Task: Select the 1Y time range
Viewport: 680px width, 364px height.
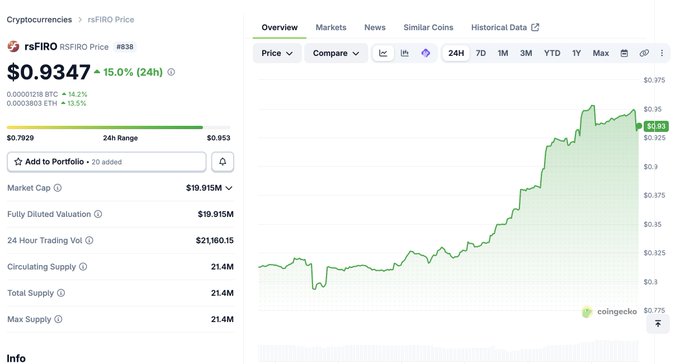Action: (576, 53)
